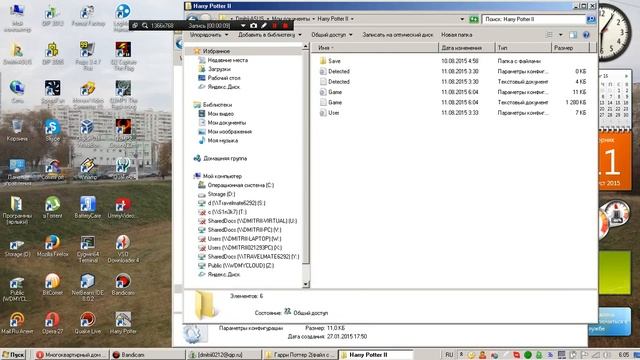Open Explorer help via blue question icon

point(586,35)
